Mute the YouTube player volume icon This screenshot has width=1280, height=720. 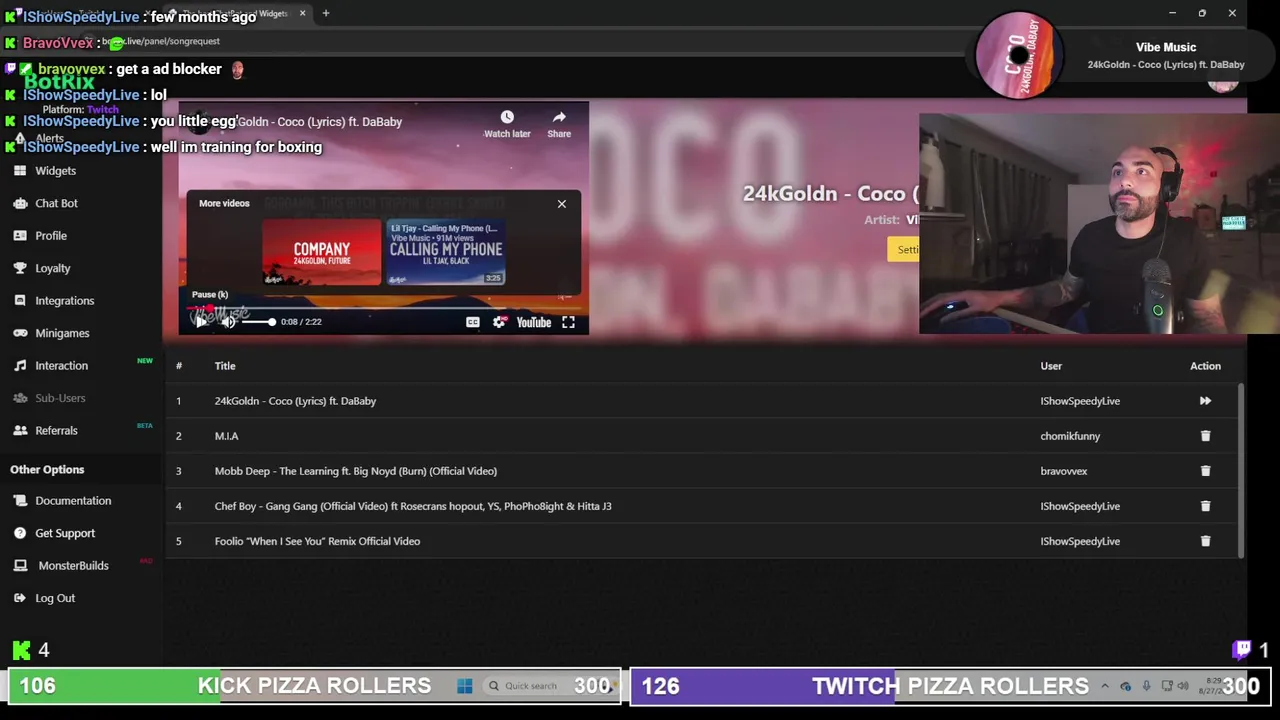tap(228, 322)
